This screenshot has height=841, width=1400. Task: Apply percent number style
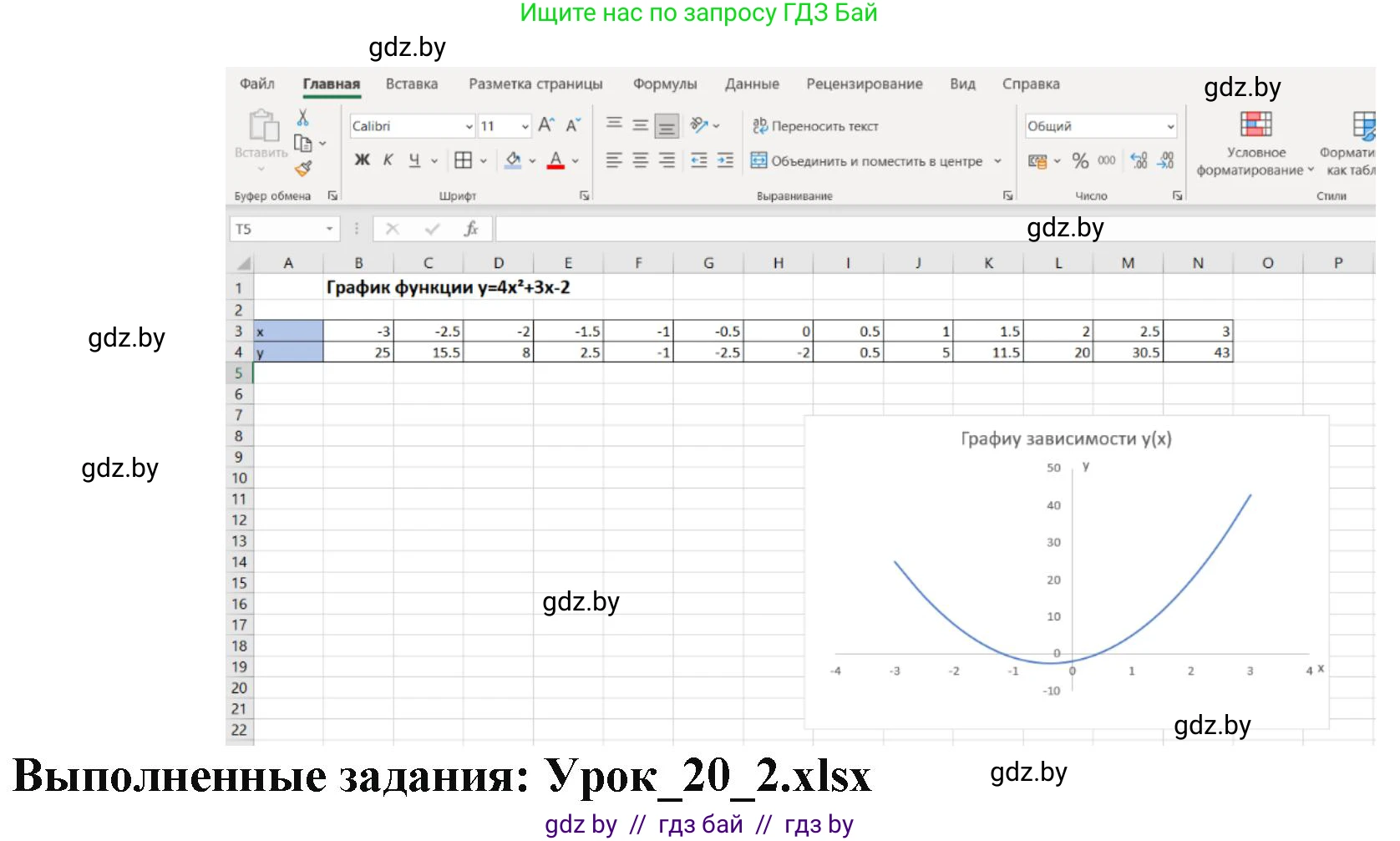[x=1079, y=160]
